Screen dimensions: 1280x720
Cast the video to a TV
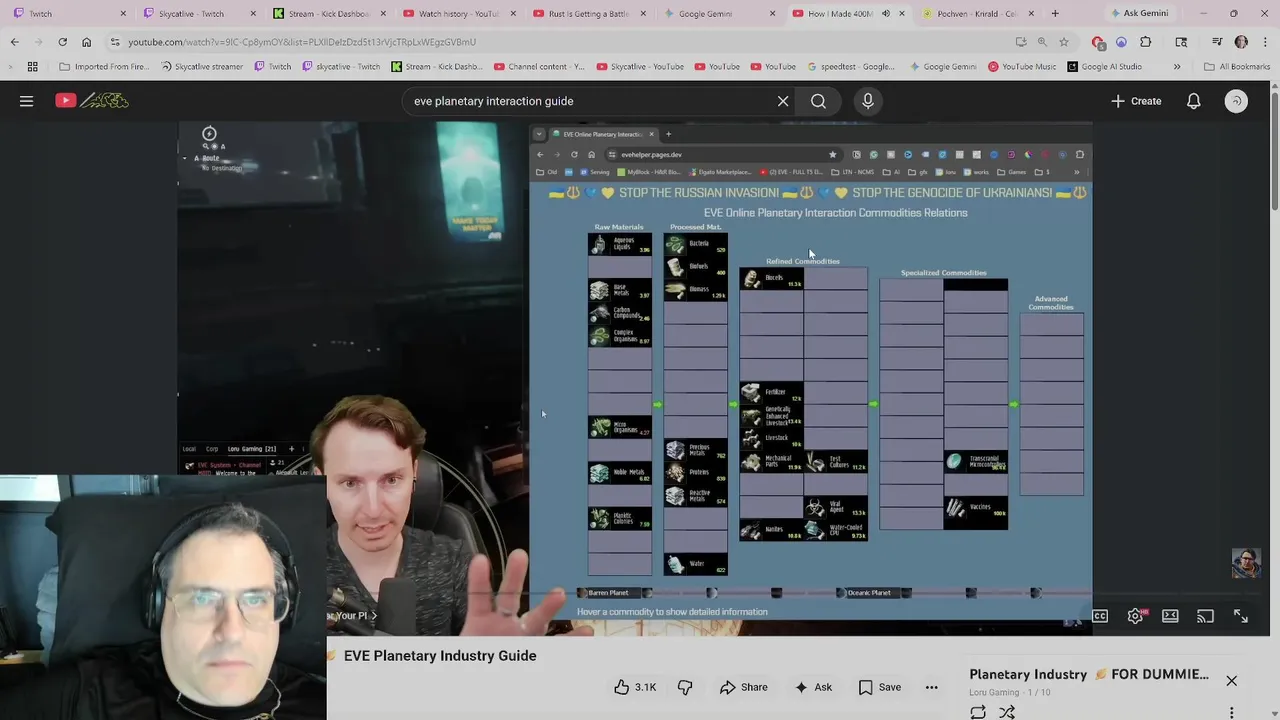[x=1205, y=616]
